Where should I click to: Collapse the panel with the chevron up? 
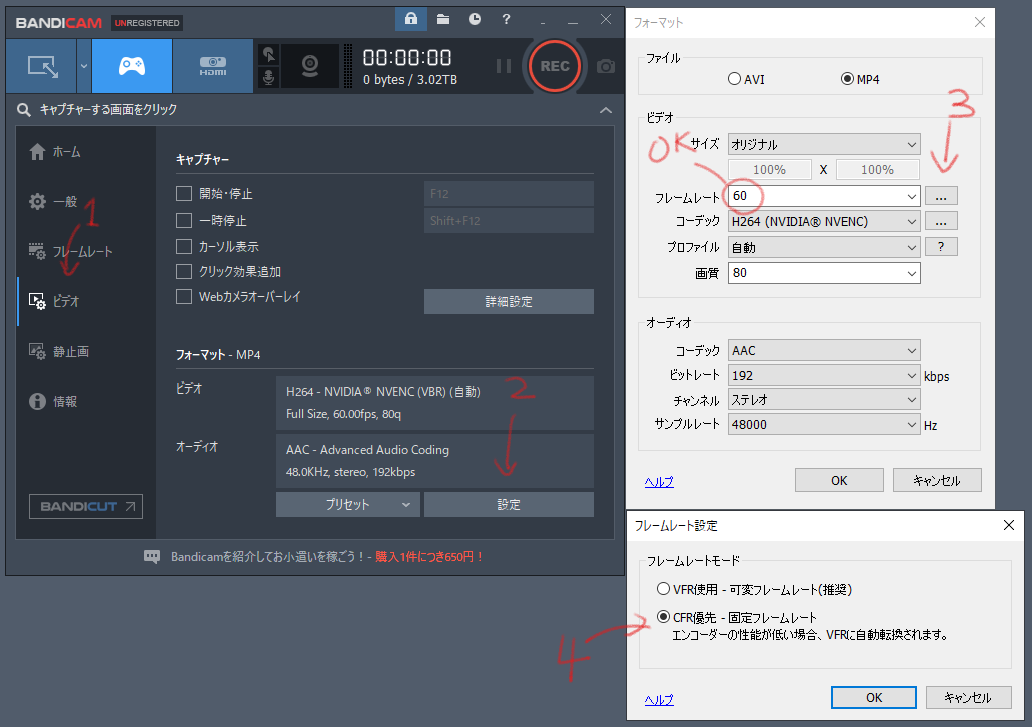click(606, 110)
